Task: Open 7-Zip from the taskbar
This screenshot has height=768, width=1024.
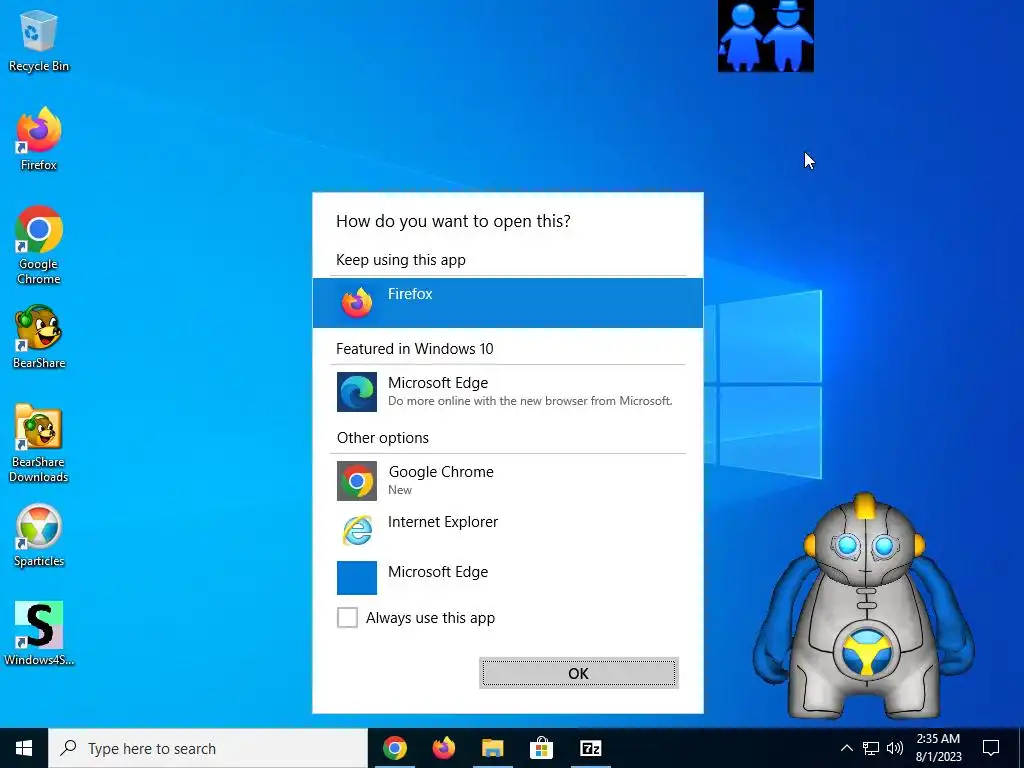Action: [590, 748]
